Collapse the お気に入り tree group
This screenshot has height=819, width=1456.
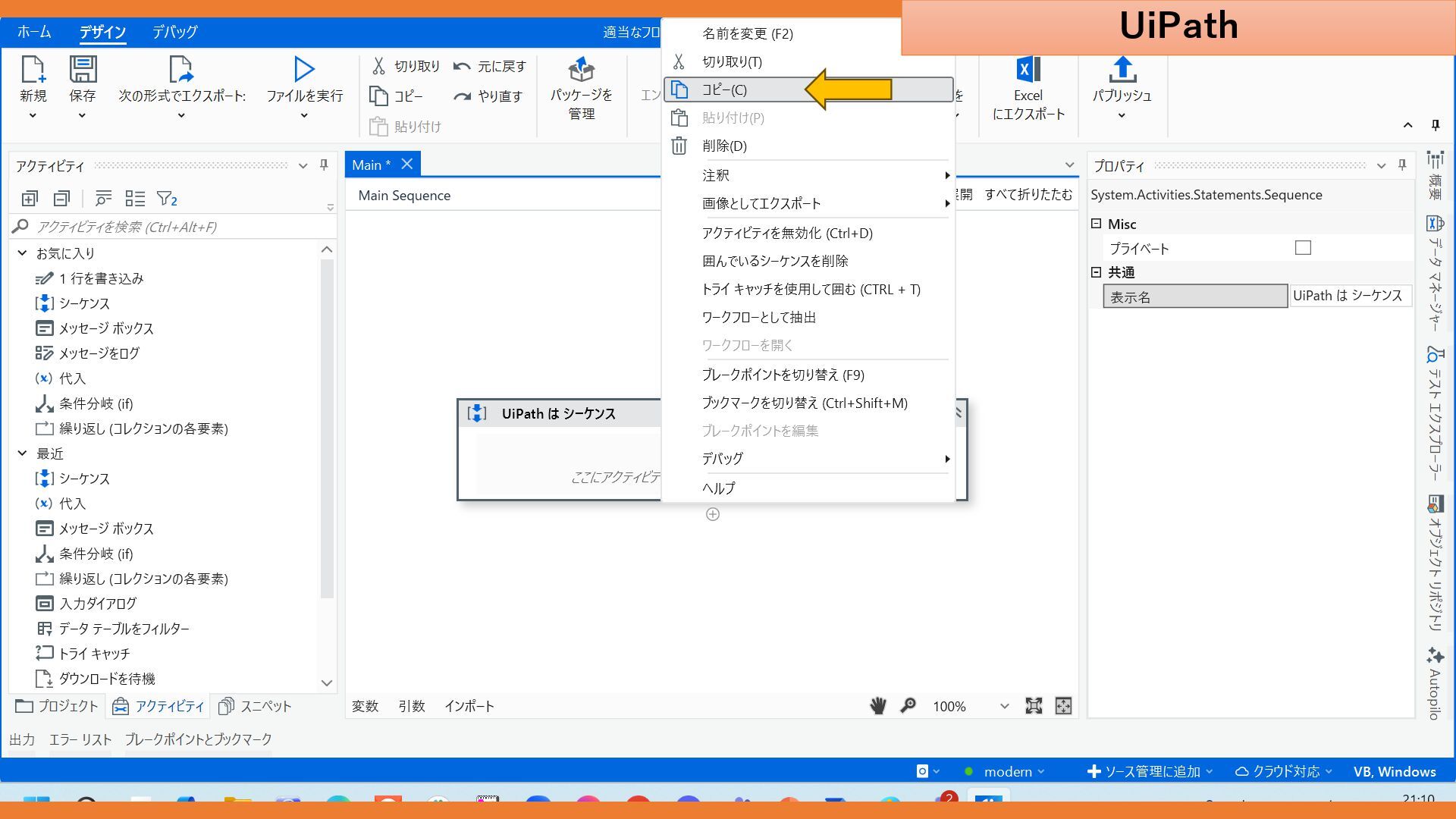(22, 253)
